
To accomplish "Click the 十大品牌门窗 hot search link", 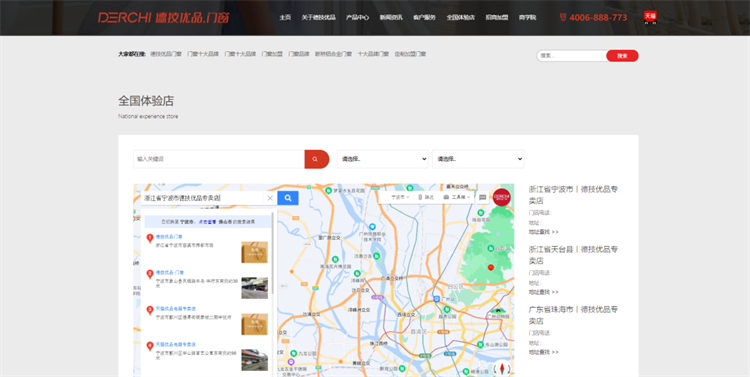I will click(373, 54).
